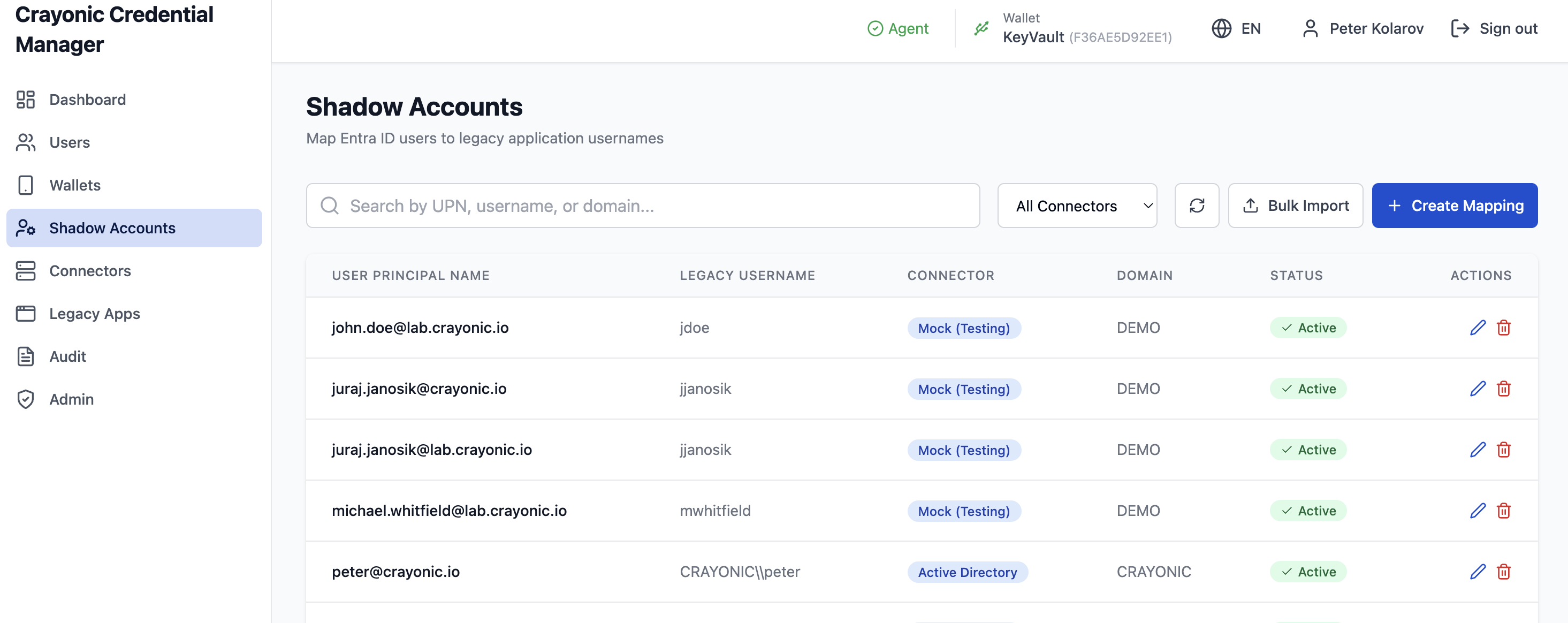This screenshot has width=1568, height=623.
Task: Click the wallet connection plug icon
Action: pyautogui.click(x=980, y=28)
